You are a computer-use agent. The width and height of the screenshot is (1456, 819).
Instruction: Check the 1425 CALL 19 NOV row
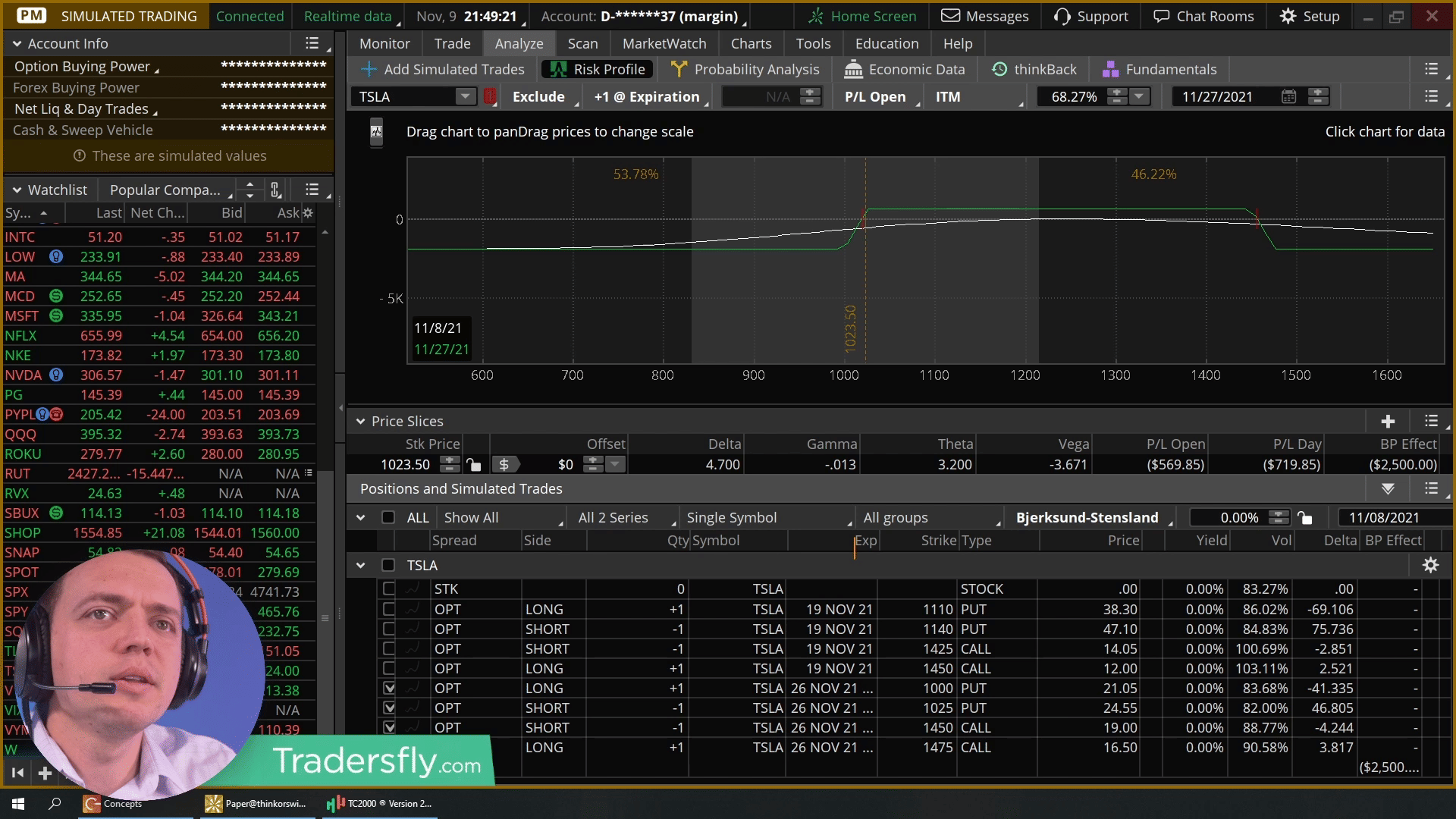(389, 648)
